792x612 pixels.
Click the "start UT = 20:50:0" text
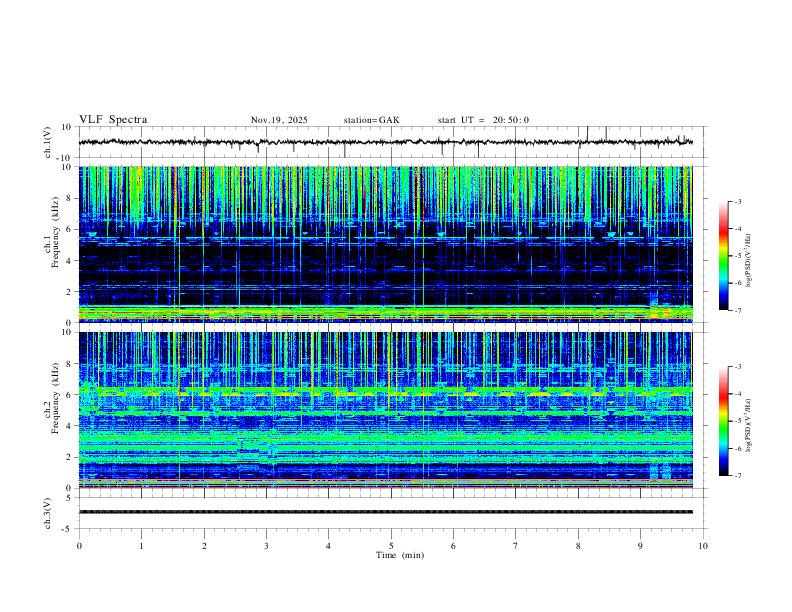pos(483,120)
